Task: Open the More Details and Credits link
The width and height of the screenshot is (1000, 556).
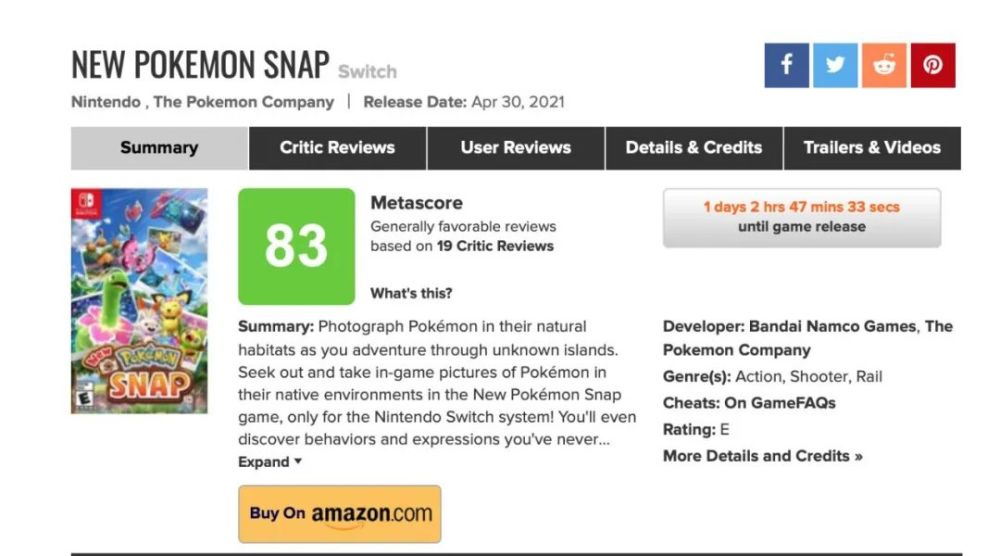Action: pos(763,456)
